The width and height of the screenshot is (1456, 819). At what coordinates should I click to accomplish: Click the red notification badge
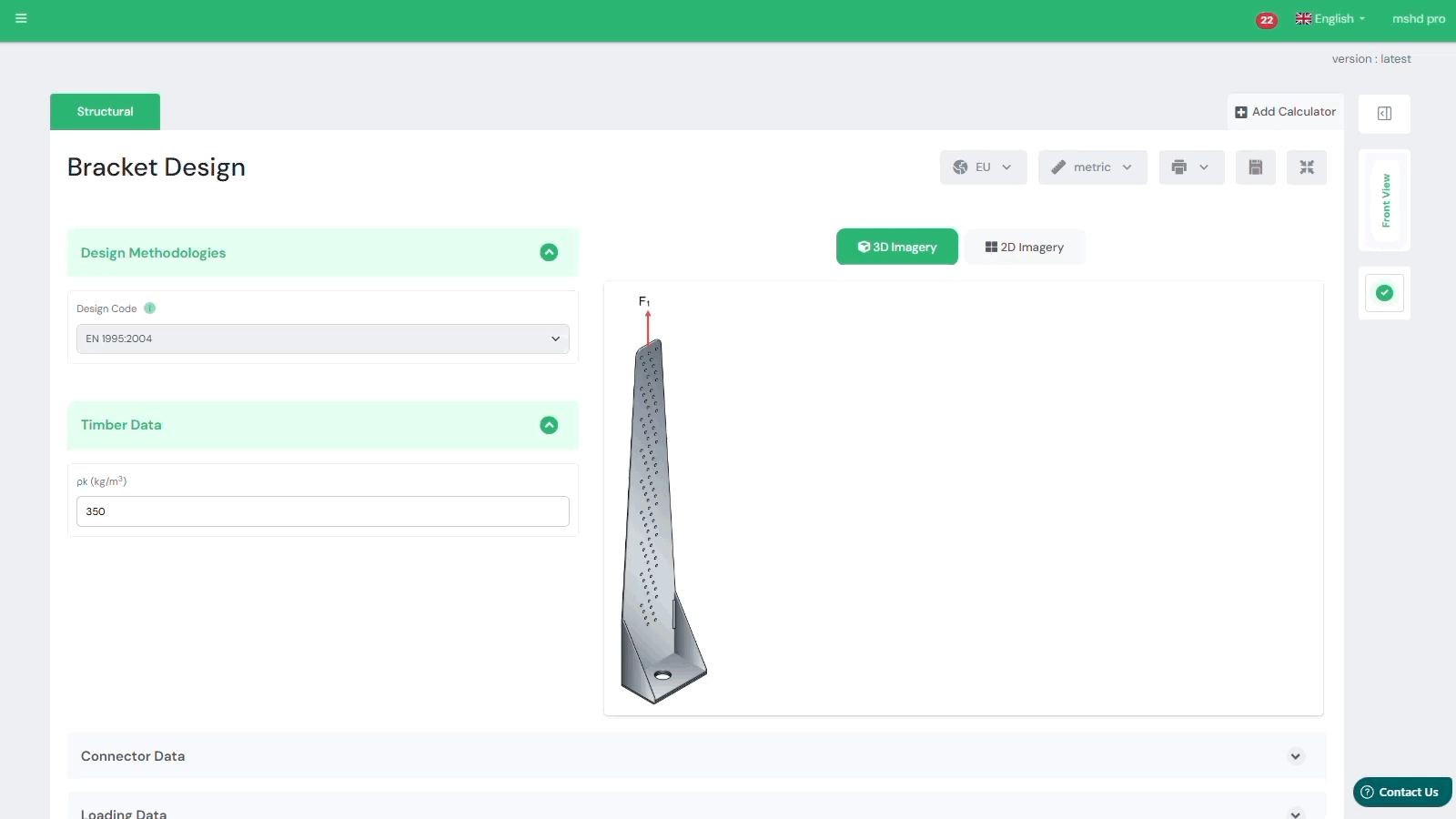1266,20
